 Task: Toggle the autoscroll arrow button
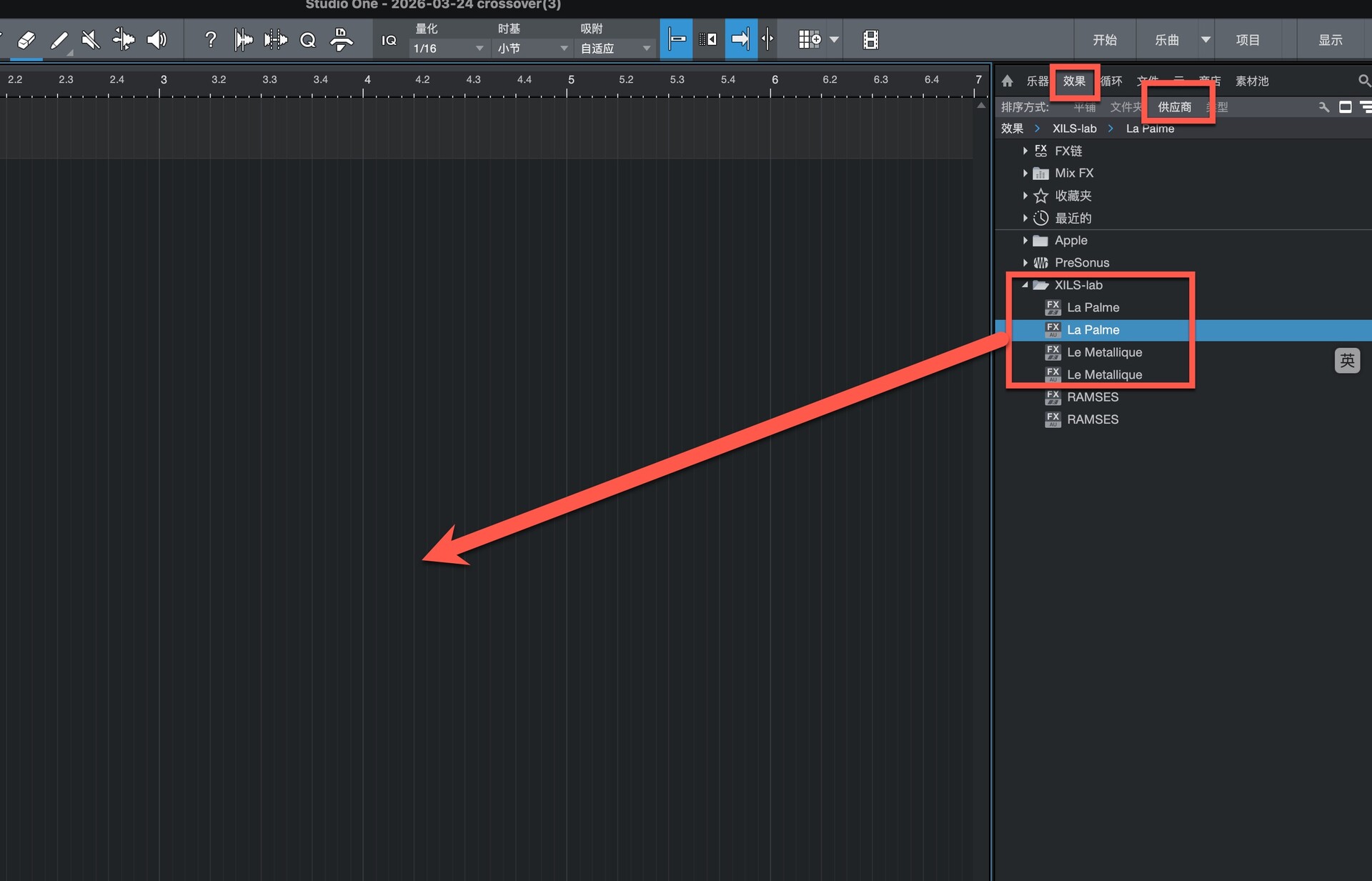click(741, 40)
